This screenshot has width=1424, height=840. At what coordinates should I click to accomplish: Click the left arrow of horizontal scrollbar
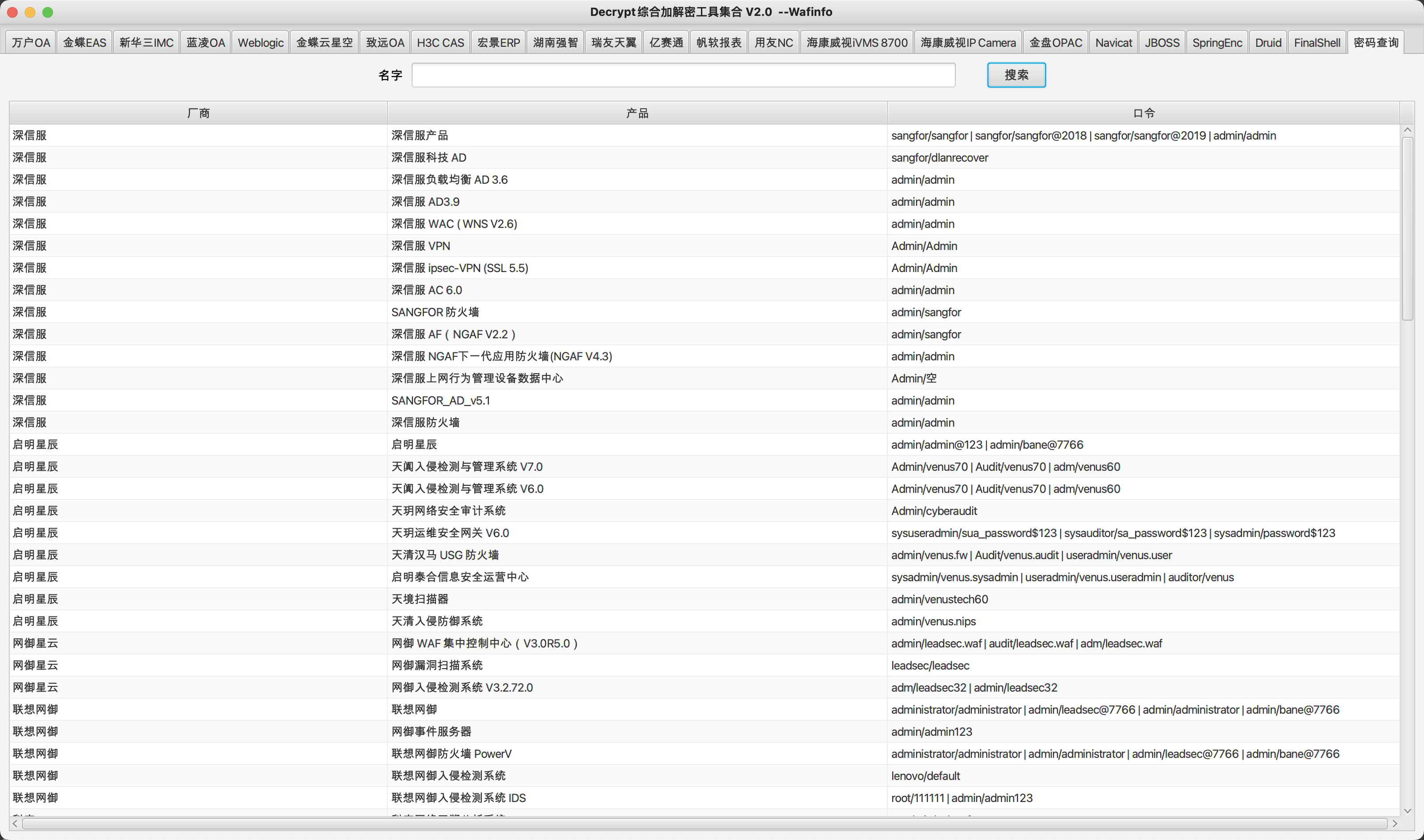(x=15, y=824)
